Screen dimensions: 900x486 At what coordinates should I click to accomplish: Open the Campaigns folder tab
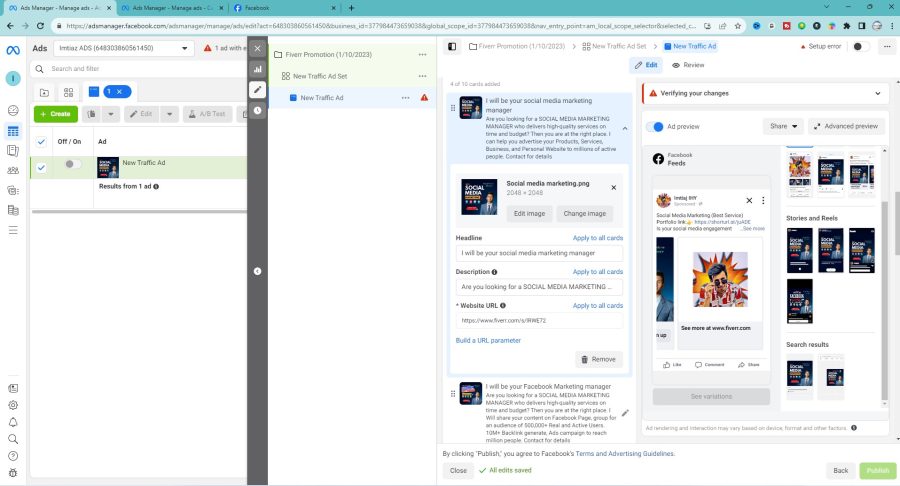(x=44, y=92)
